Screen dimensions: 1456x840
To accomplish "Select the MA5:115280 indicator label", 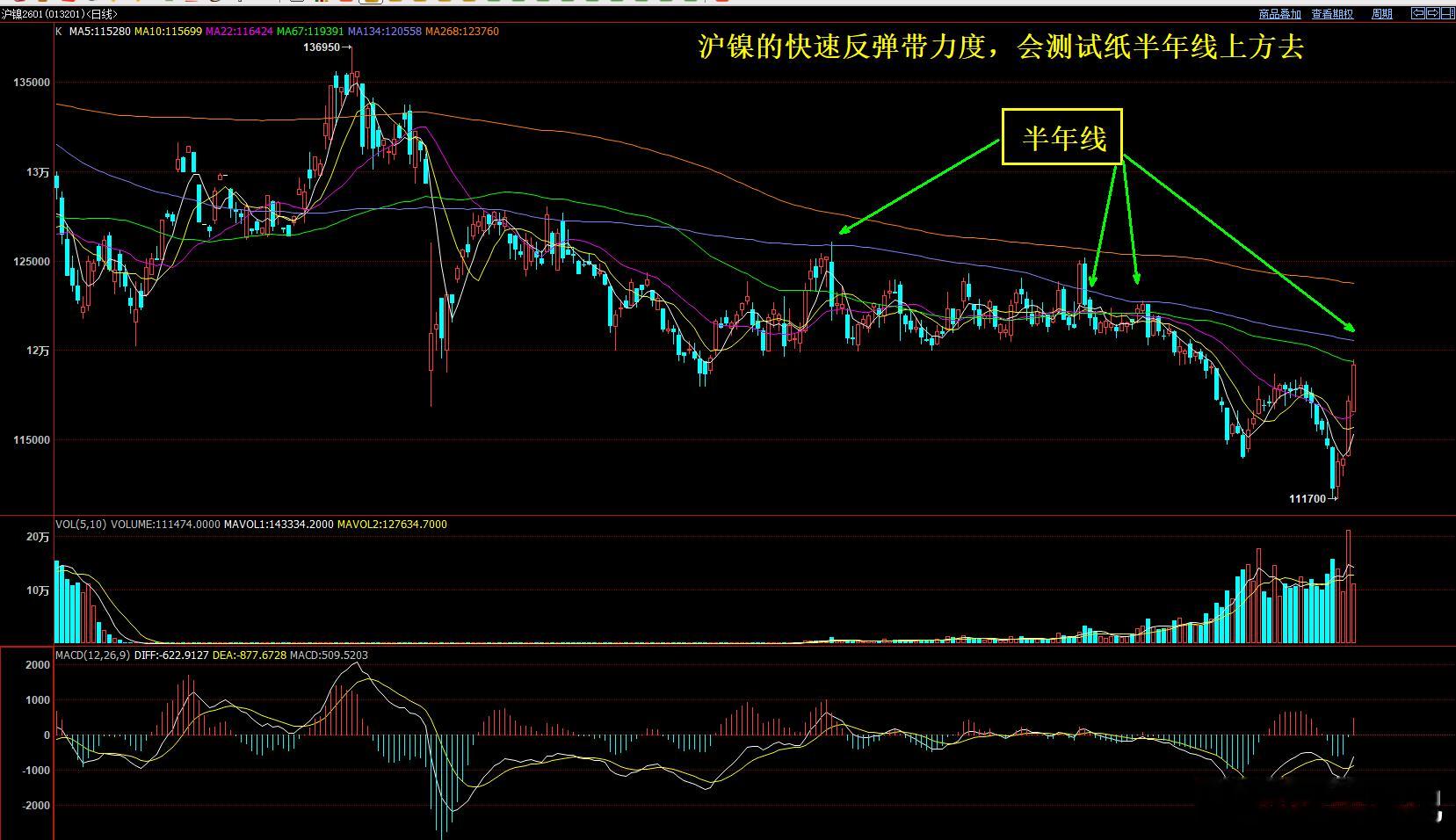I will pos(98,31).
